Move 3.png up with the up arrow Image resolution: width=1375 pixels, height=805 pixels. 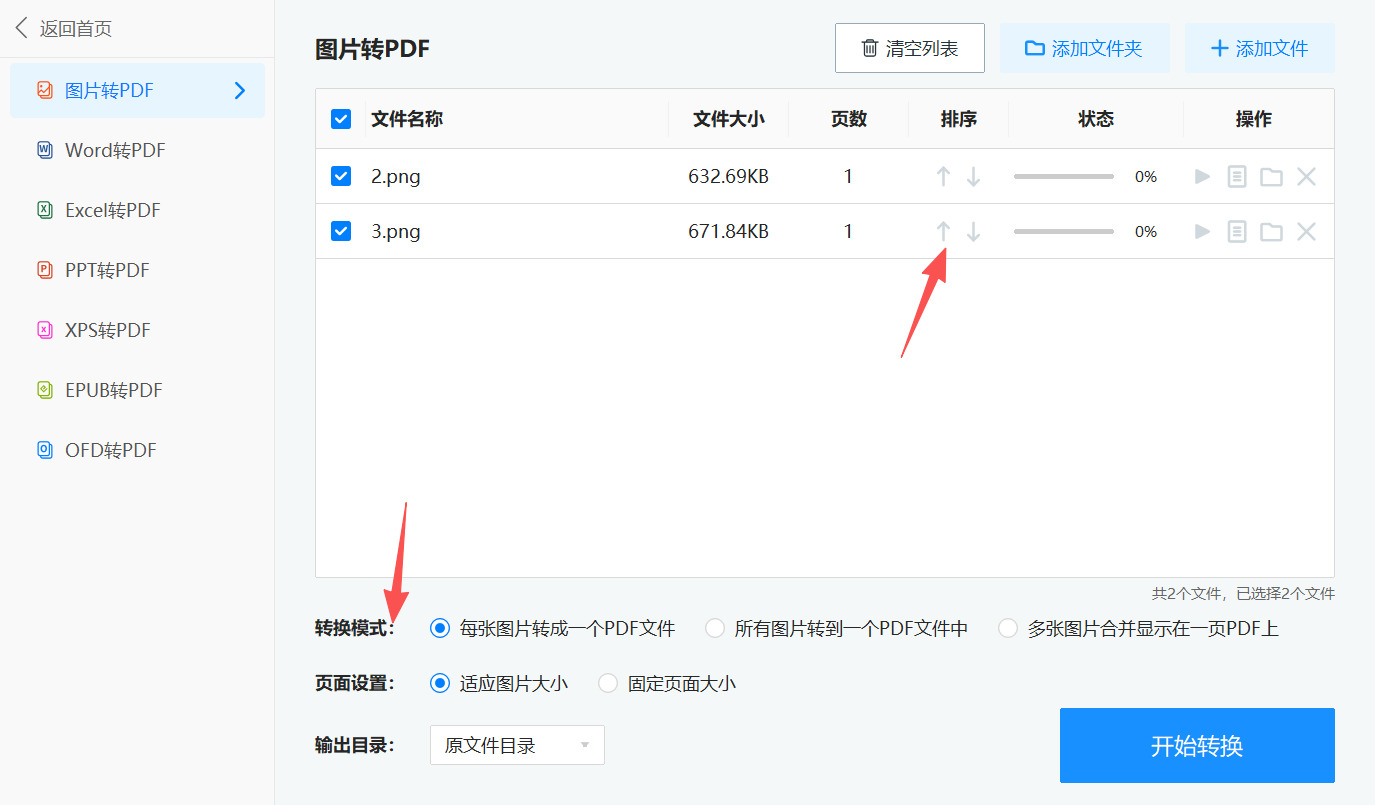pyautogui.click(x=943, y=231)
